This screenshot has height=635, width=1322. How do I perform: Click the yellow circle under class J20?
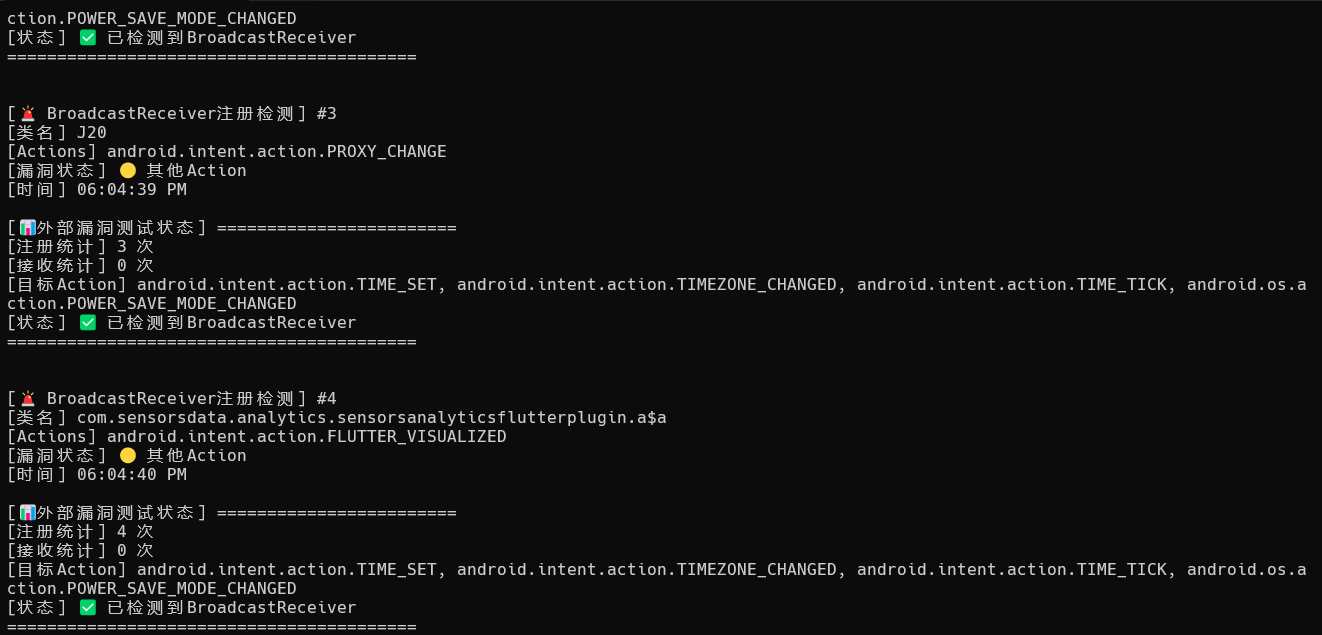pyautogui.click(x=128, y=170)
